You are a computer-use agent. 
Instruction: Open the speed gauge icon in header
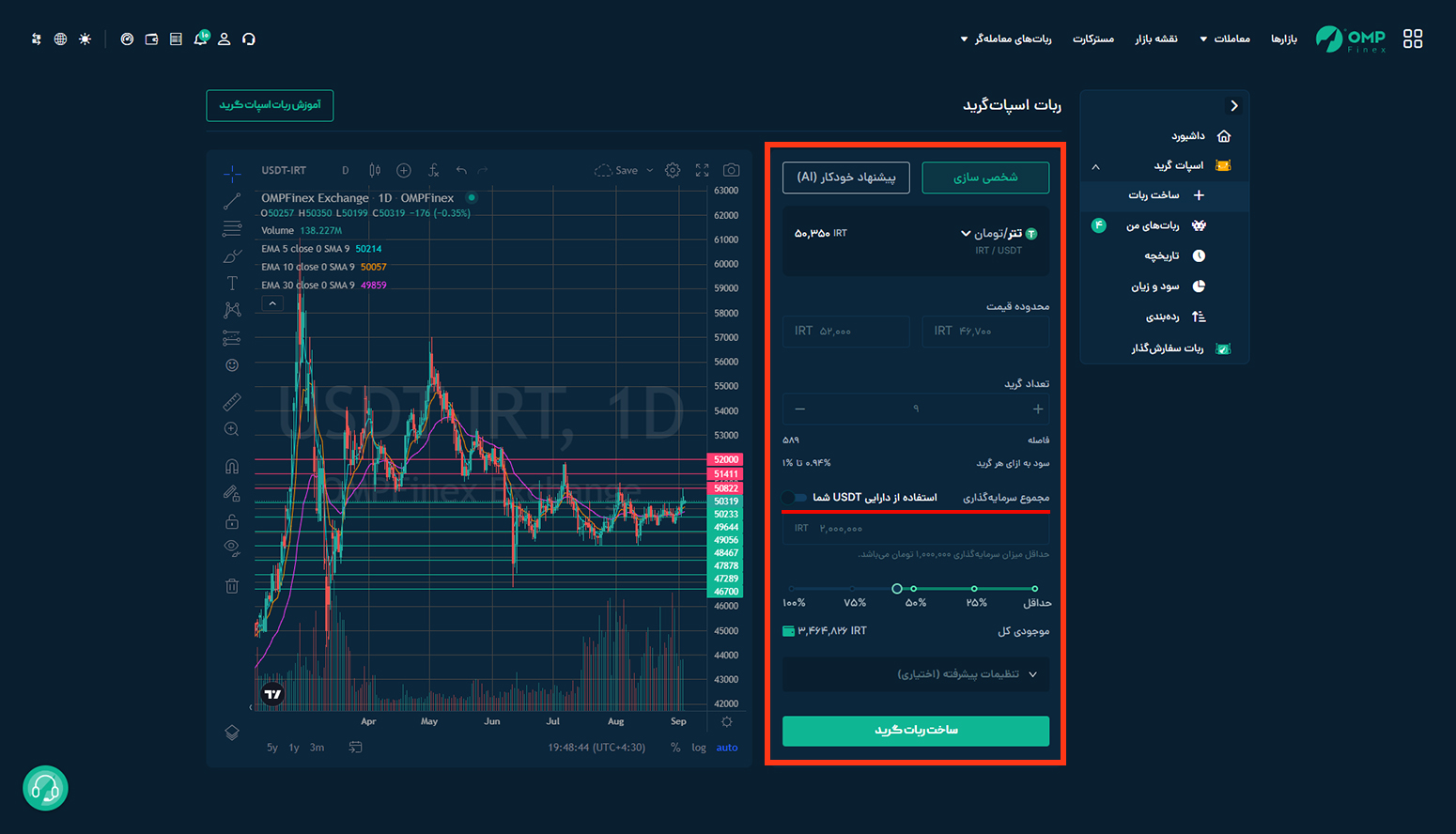click(x=127, y=39)
